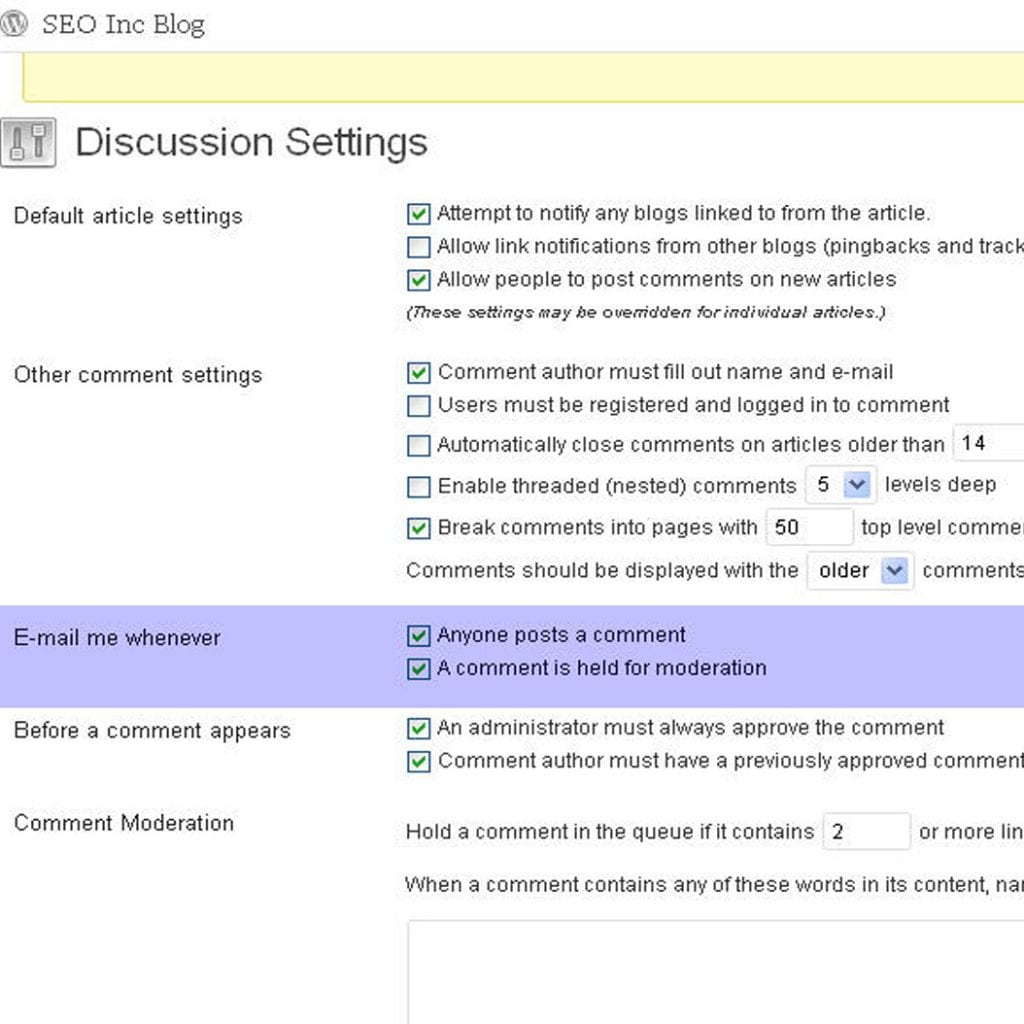Click the Other comment settings label
Viewport: 1024px width, 1024px height.
[x=138, y=375]
